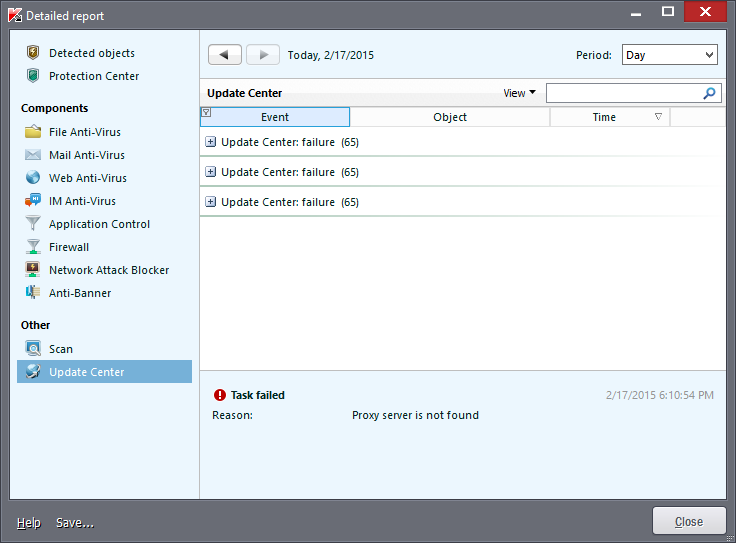Click the Update Center globe icon

coord(33,371)
